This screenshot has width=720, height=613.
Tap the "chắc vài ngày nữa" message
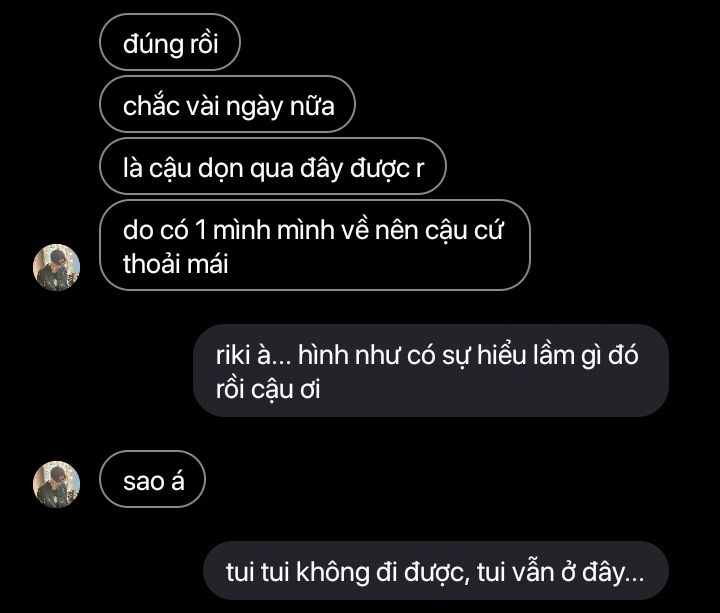[x=227, y=104]
